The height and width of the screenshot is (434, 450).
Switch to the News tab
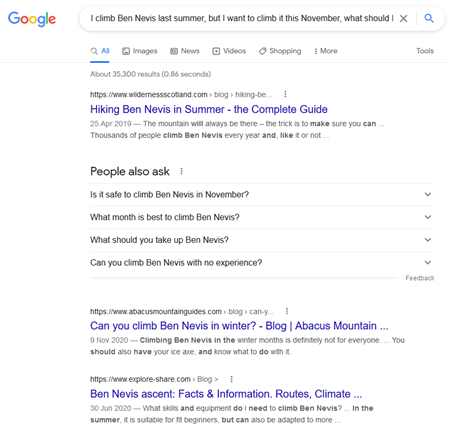click(x=185, y=51)
